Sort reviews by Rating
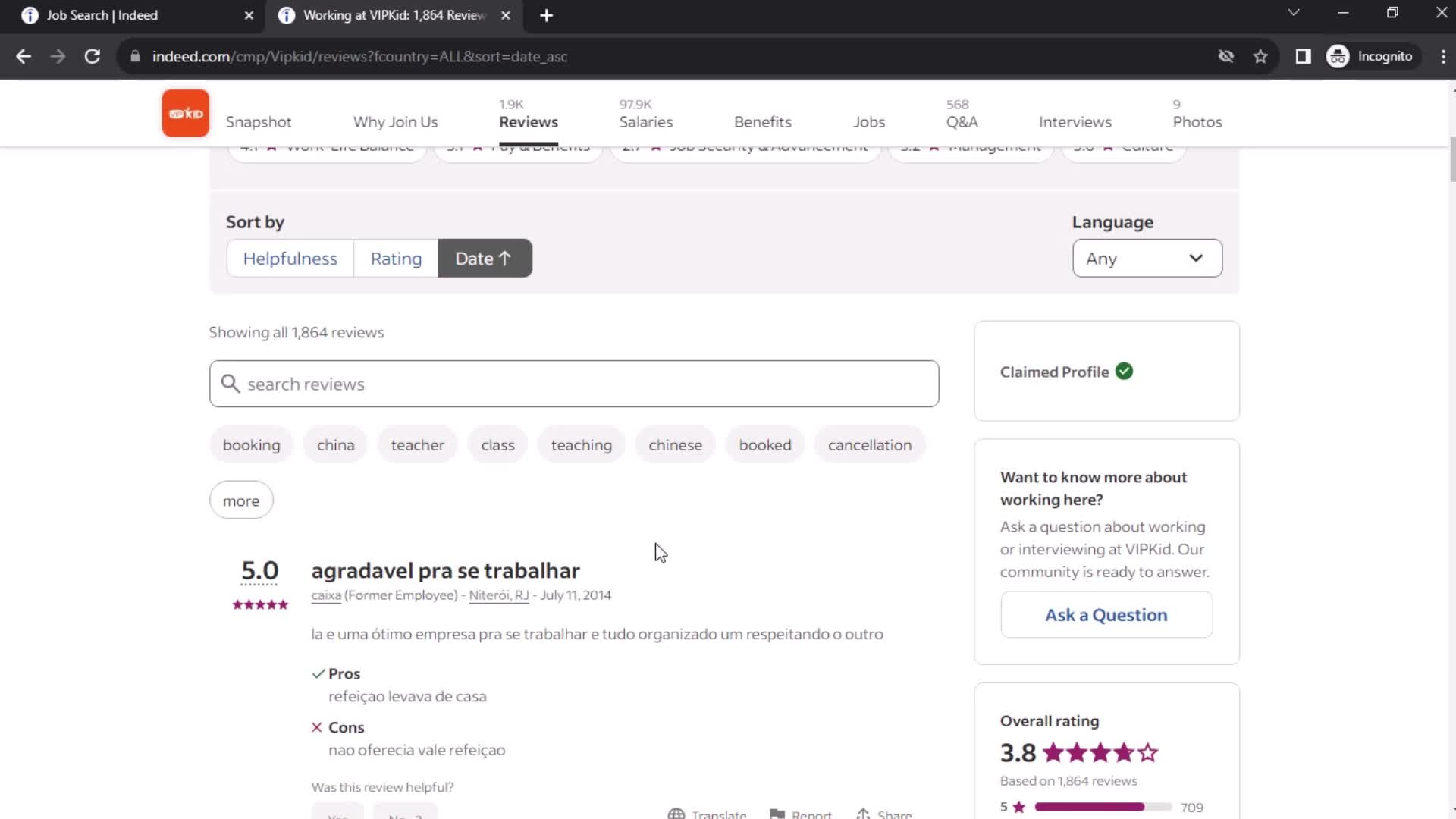 pos(396,259)
